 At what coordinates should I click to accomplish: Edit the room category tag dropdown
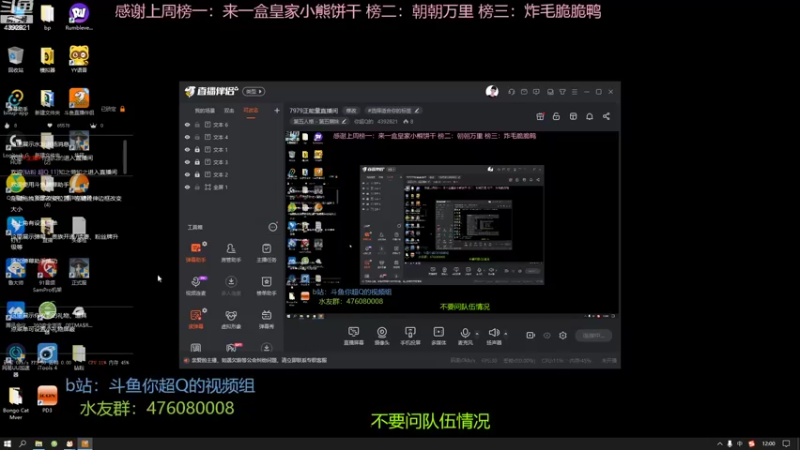320,121
